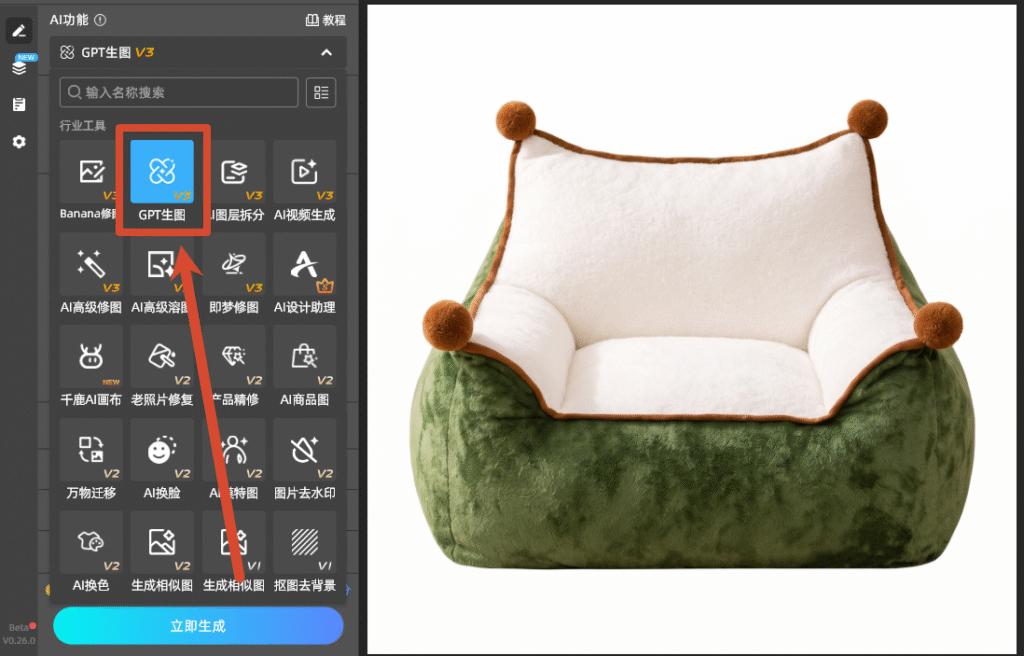
Task: Choose the AI模特图 tool
Action: [x=234, y=459]
